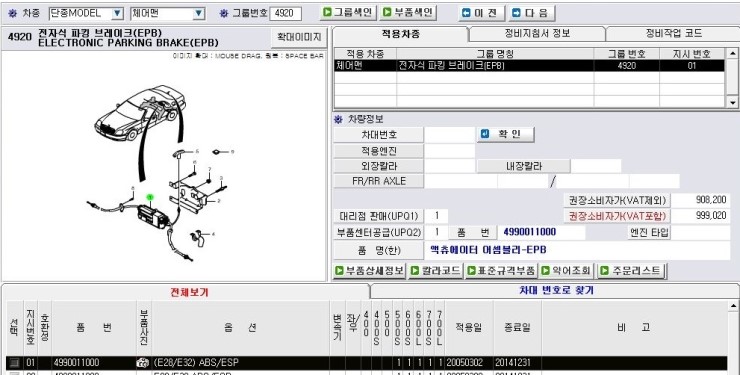The image size is (740, 375).
Task: Click the 액츄에이터 어셈블리-EPB part name
Action: point(488,250)
